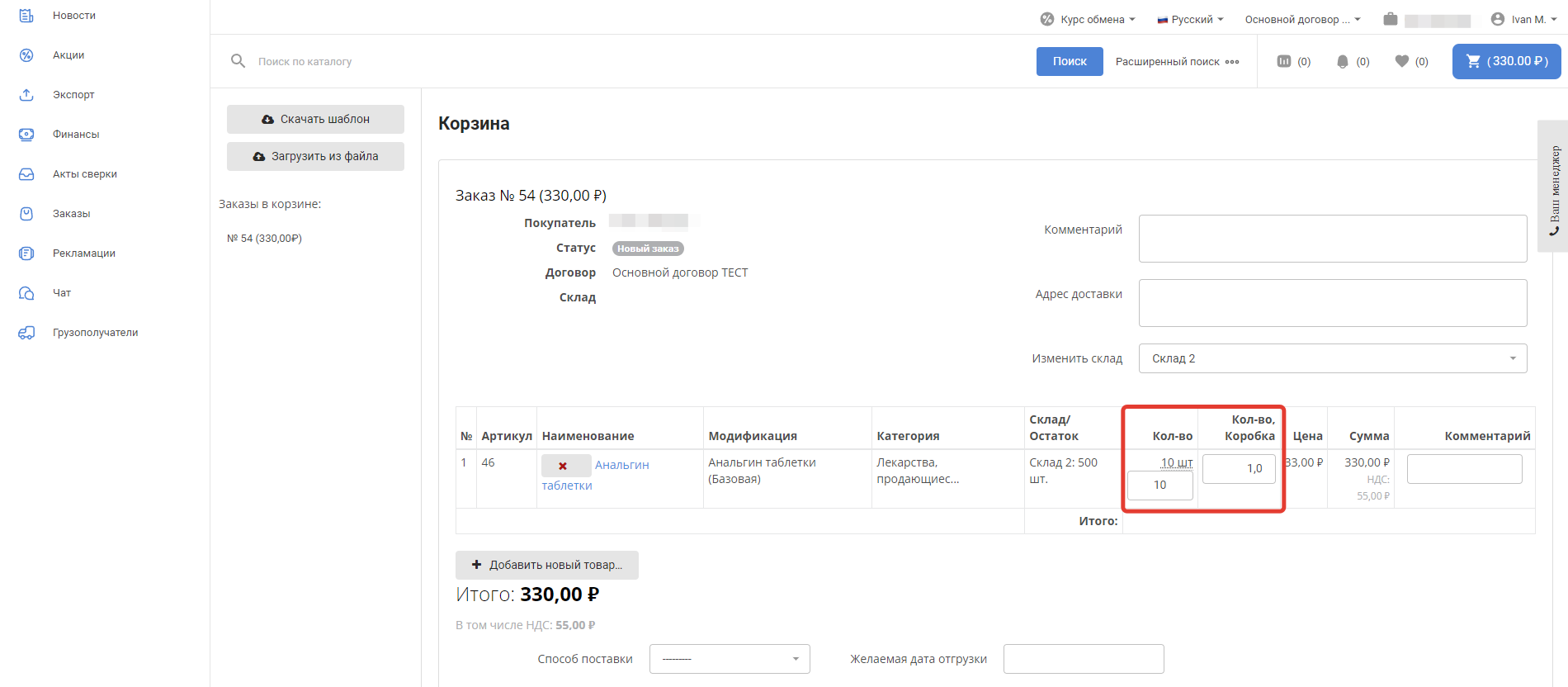Expand the Изменить склад dropdown
1568x687 pixels.
1332,358
